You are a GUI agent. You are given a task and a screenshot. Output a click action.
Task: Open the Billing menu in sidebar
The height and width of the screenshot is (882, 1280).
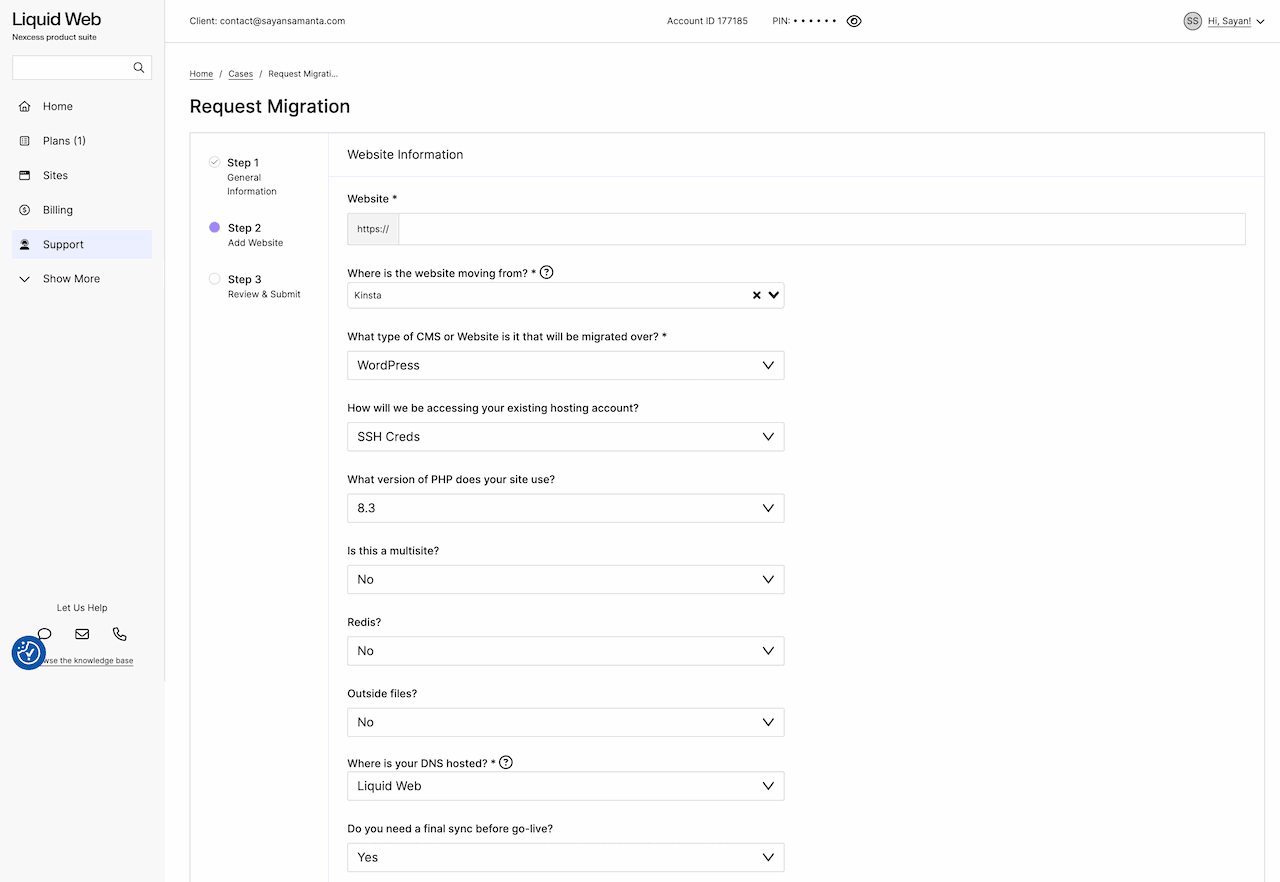(x=58, y=210)
